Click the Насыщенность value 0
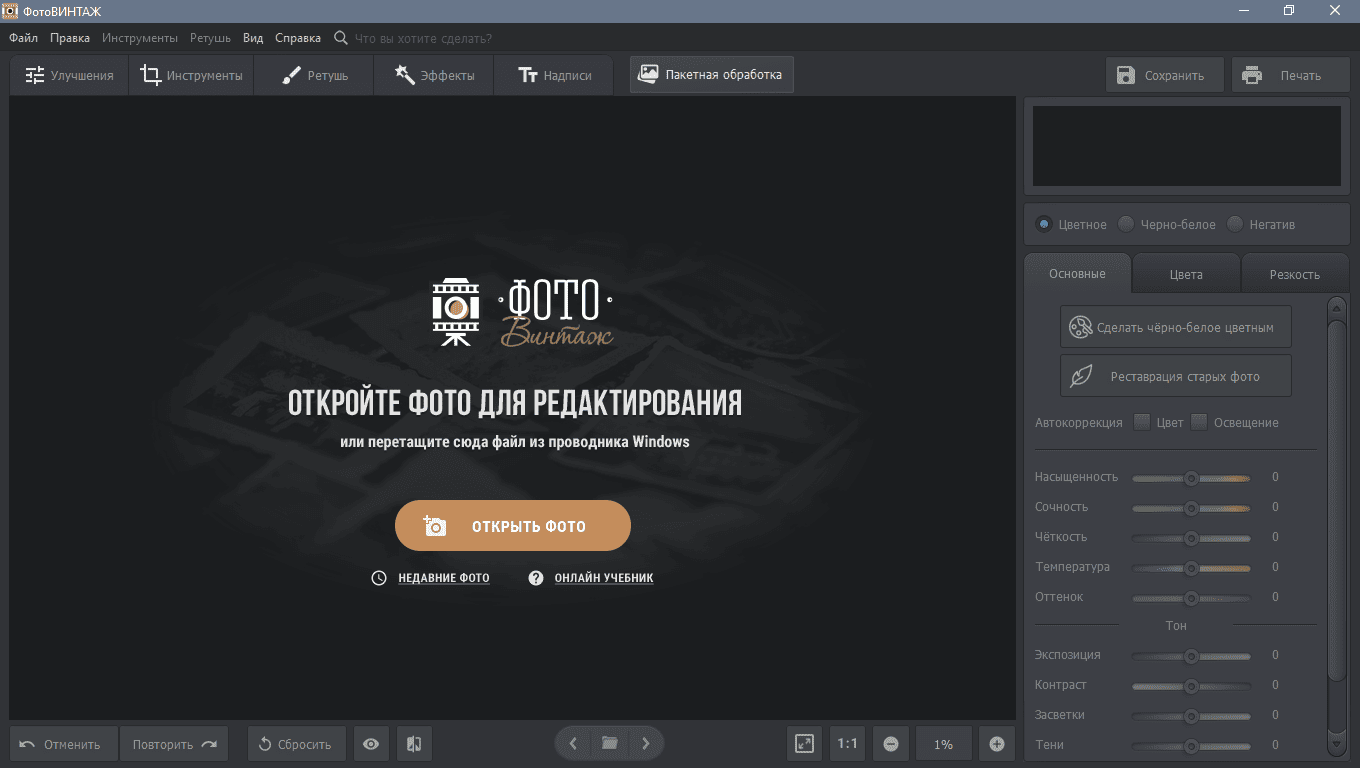The width and height of the screenshot is (1360, 768). [1275, 478]
